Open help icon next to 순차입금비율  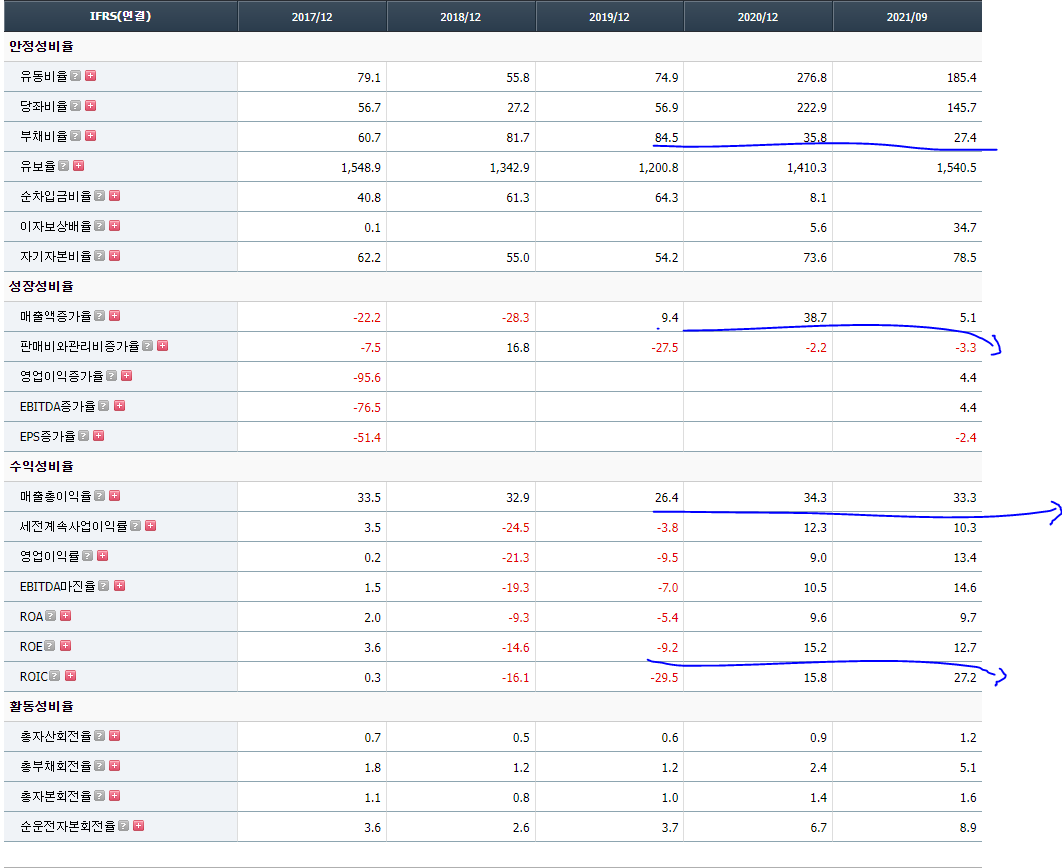click(100, 196)
